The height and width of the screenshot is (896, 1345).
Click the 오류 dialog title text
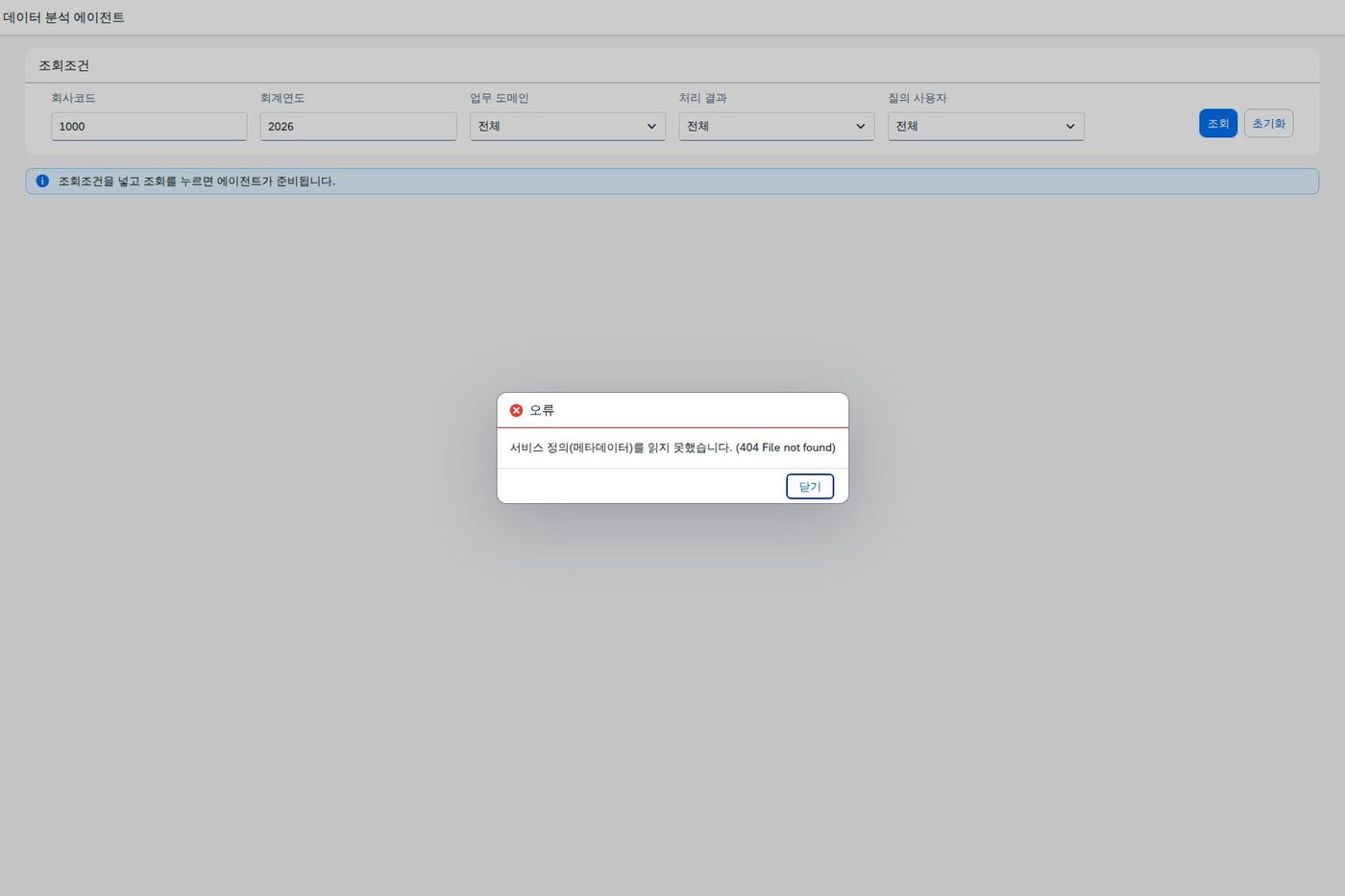(x=542, y=410)
